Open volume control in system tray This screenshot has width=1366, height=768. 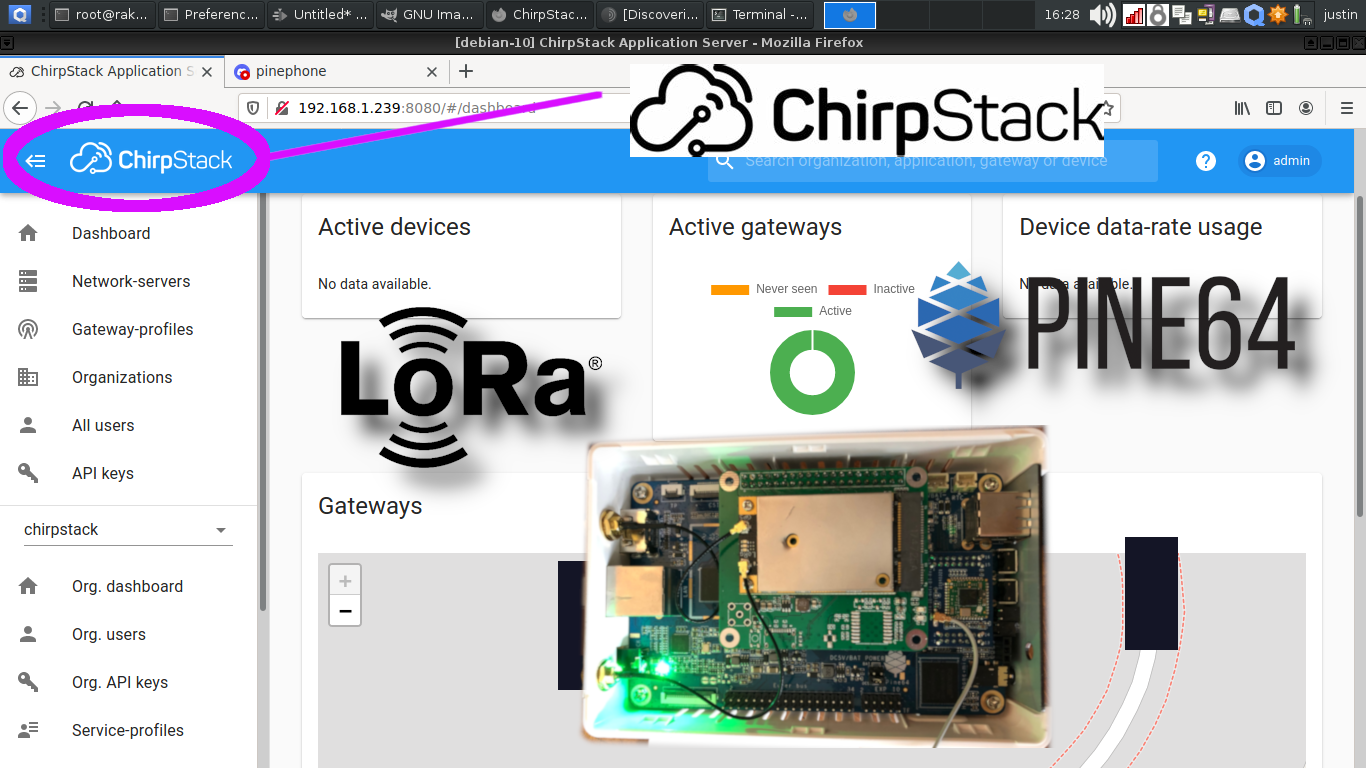[1103, 15]
